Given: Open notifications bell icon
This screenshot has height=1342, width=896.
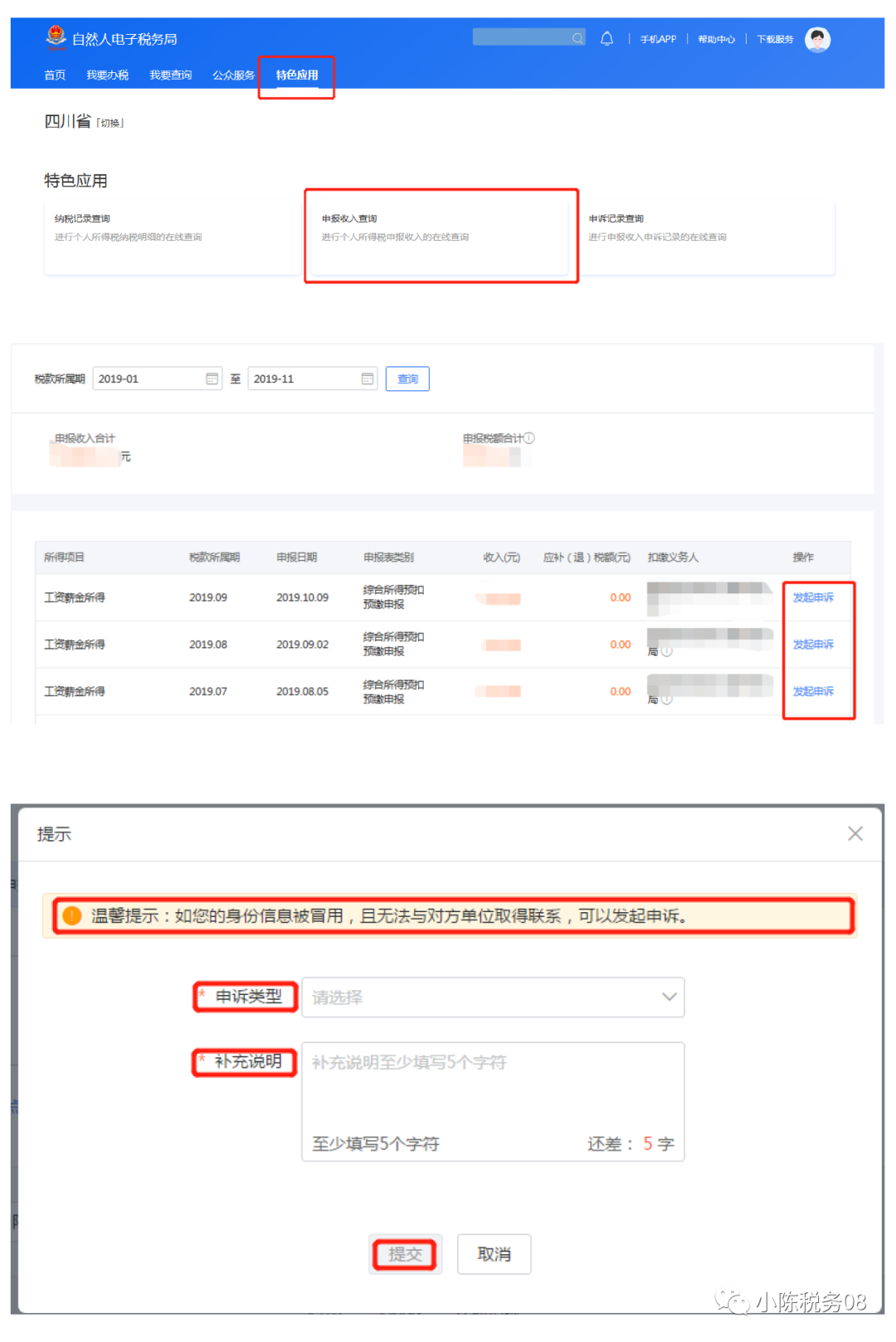Looking at the screenshot, I should pos(606,38).
